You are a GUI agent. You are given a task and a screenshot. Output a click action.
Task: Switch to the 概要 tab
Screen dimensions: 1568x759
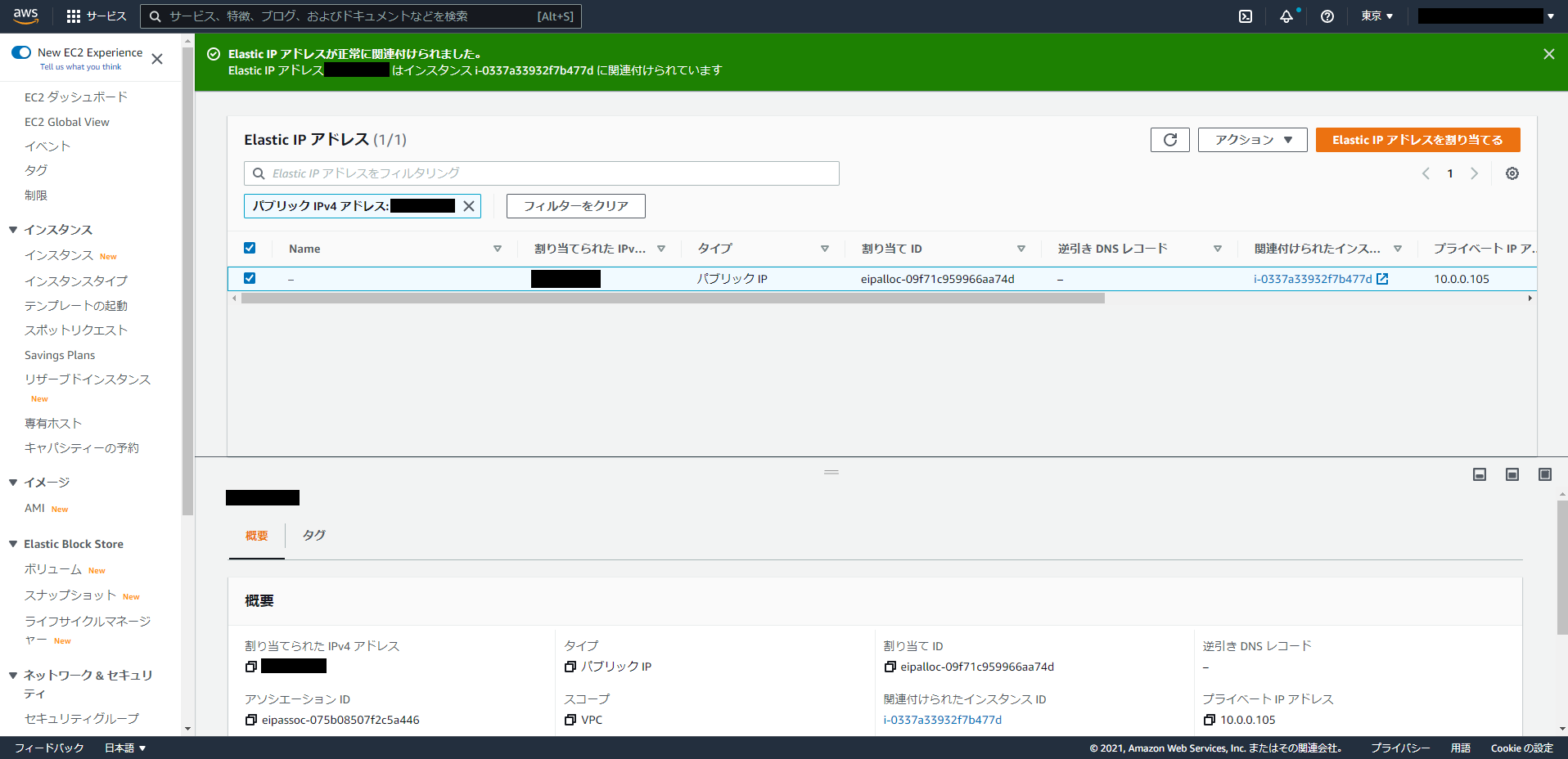click(x=257, y=536)
